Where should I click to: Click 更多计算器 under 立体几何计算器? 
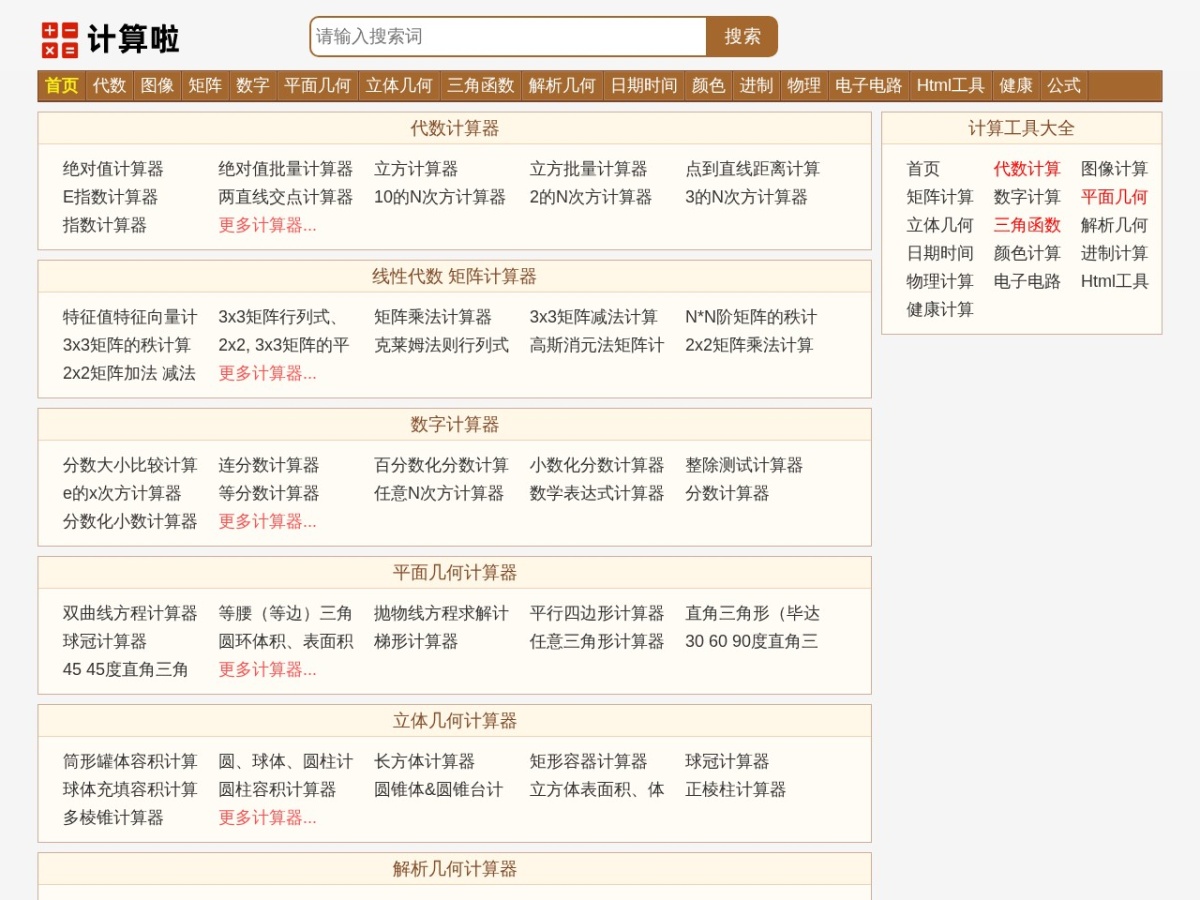click(267, 817)
